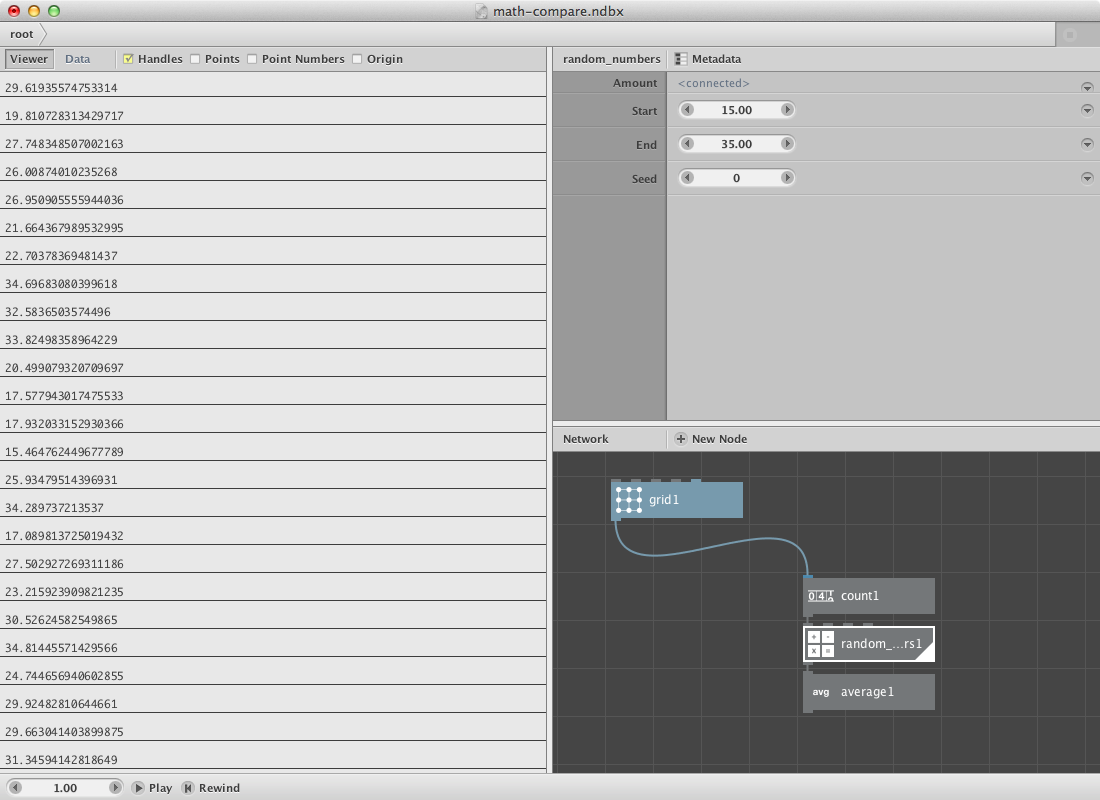Increase the End value with right arrow
Viewport: 1100px width, 800px height.
point(787,144)
